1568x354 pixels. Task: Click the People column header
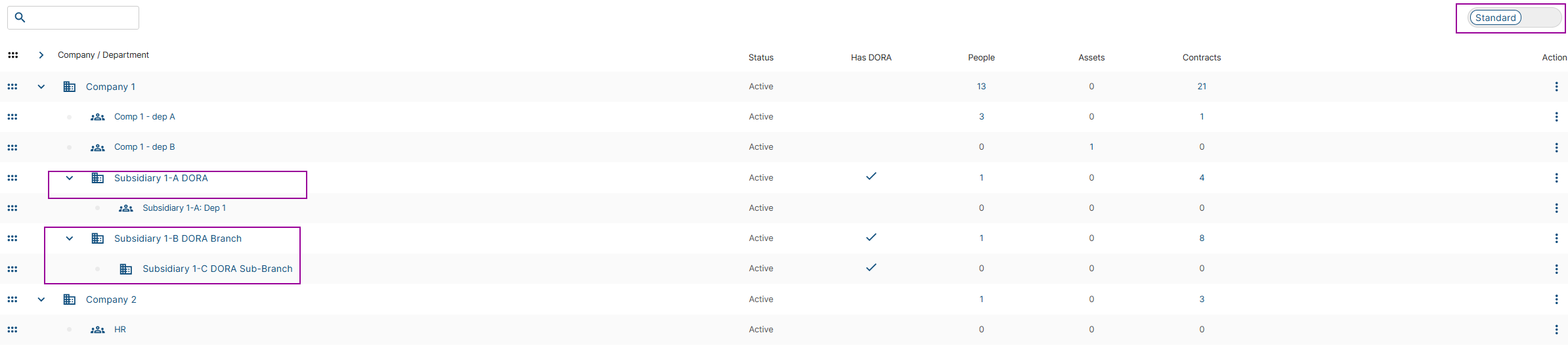[981, 58]
